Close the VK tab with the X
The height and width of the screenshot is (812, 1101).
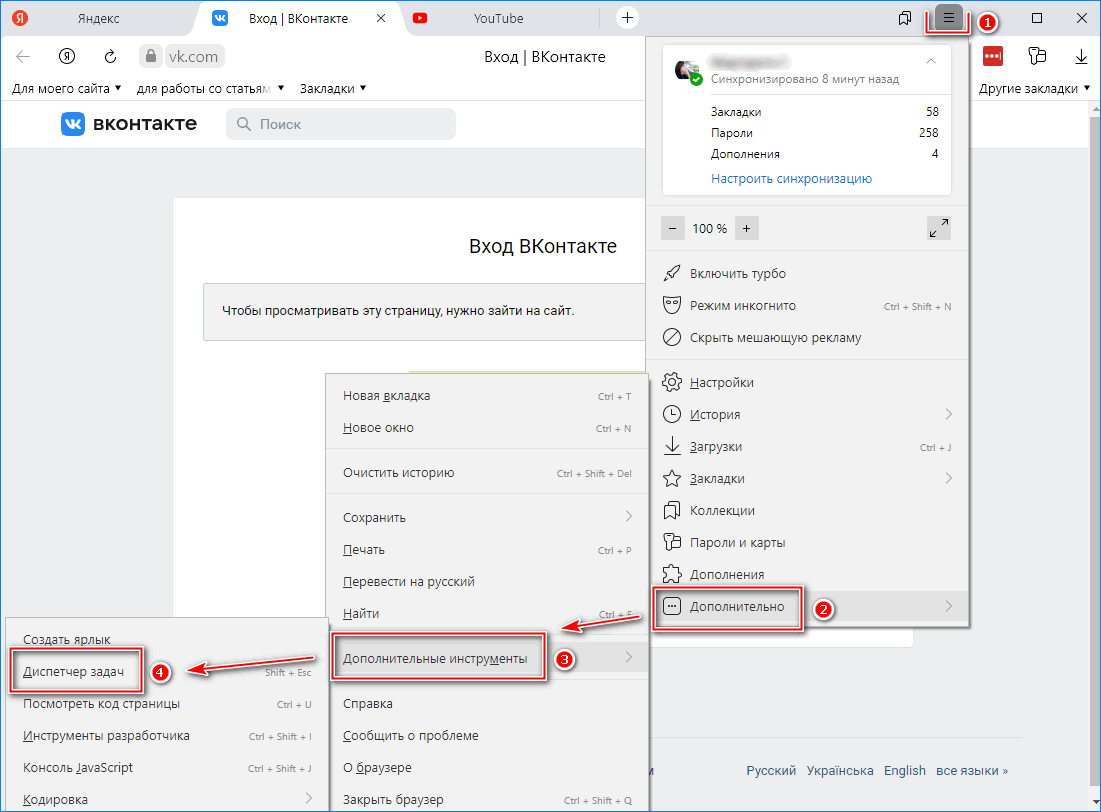coord(381,18)
